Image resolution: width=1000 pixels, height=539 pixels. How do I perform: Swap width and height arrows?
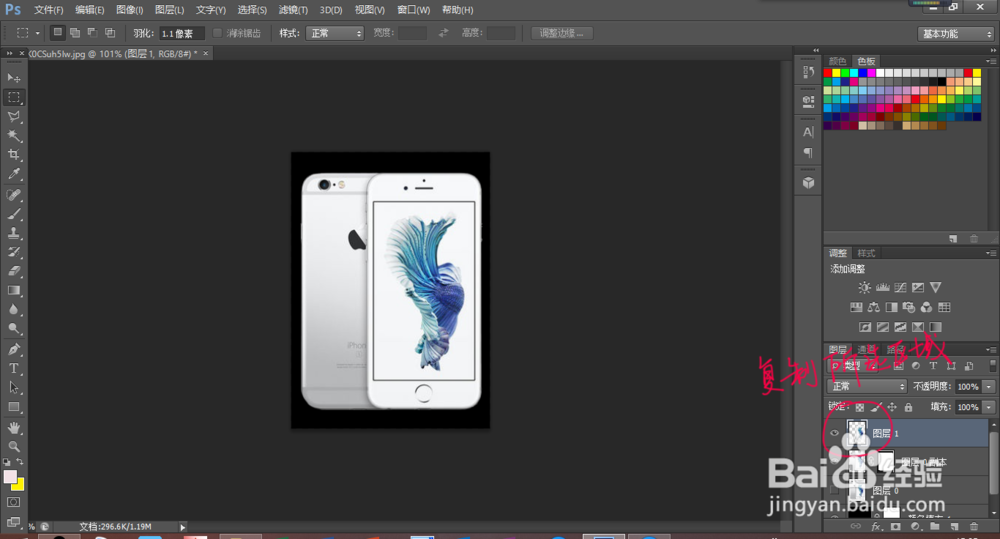click(444, 33)
